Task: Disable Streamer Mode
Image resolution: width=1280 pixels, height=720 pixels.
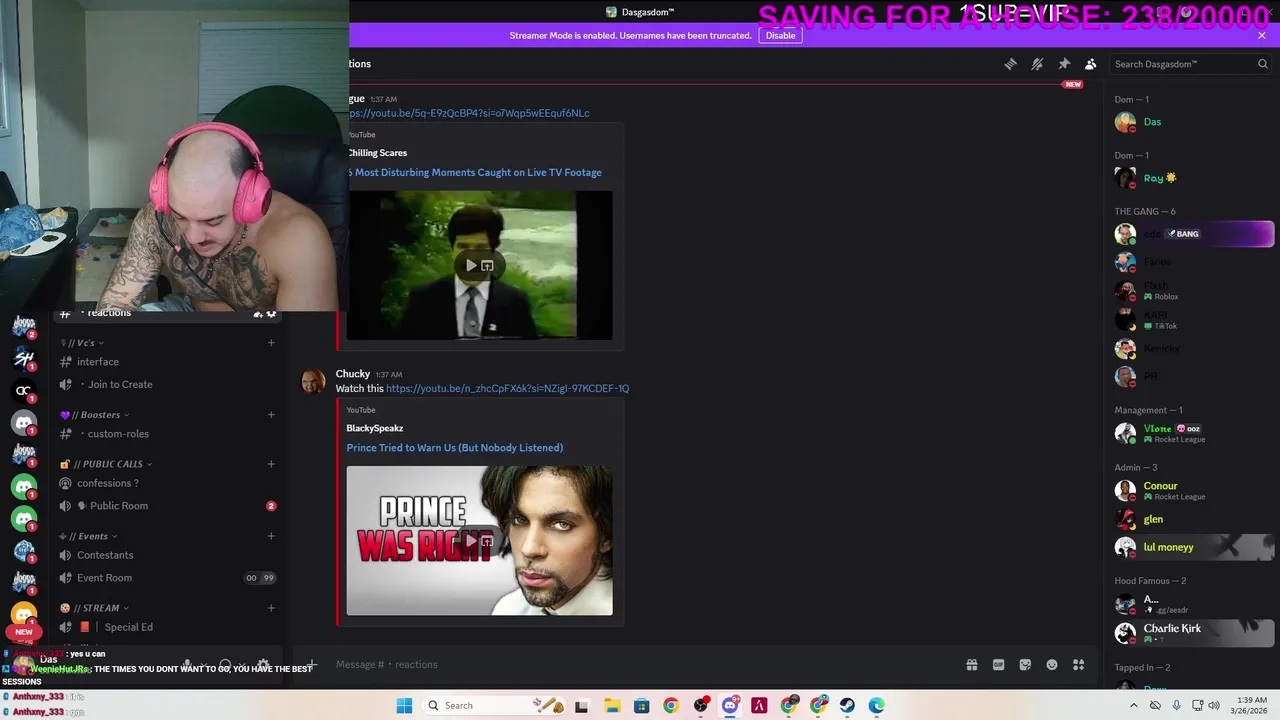Action: tap(780, 35)
